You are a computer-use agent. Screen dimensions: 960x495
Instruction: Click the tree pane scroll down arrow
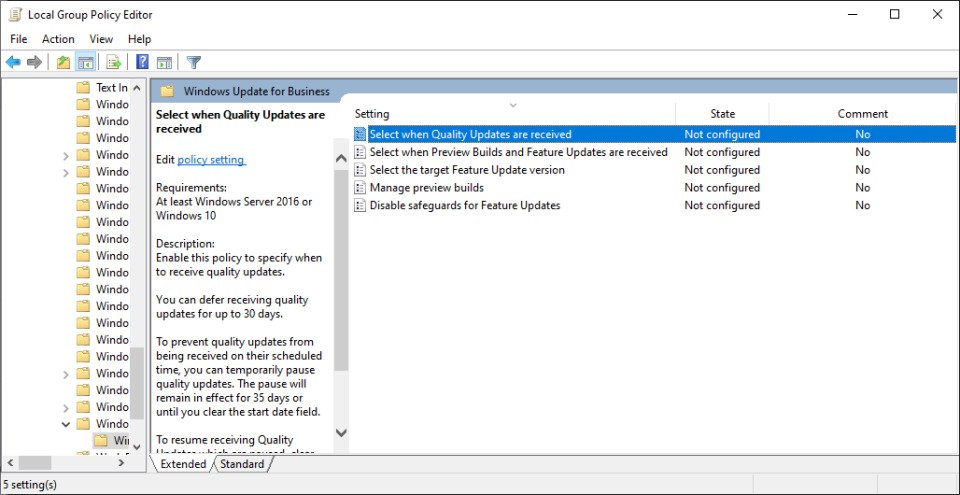coord(137,447)
